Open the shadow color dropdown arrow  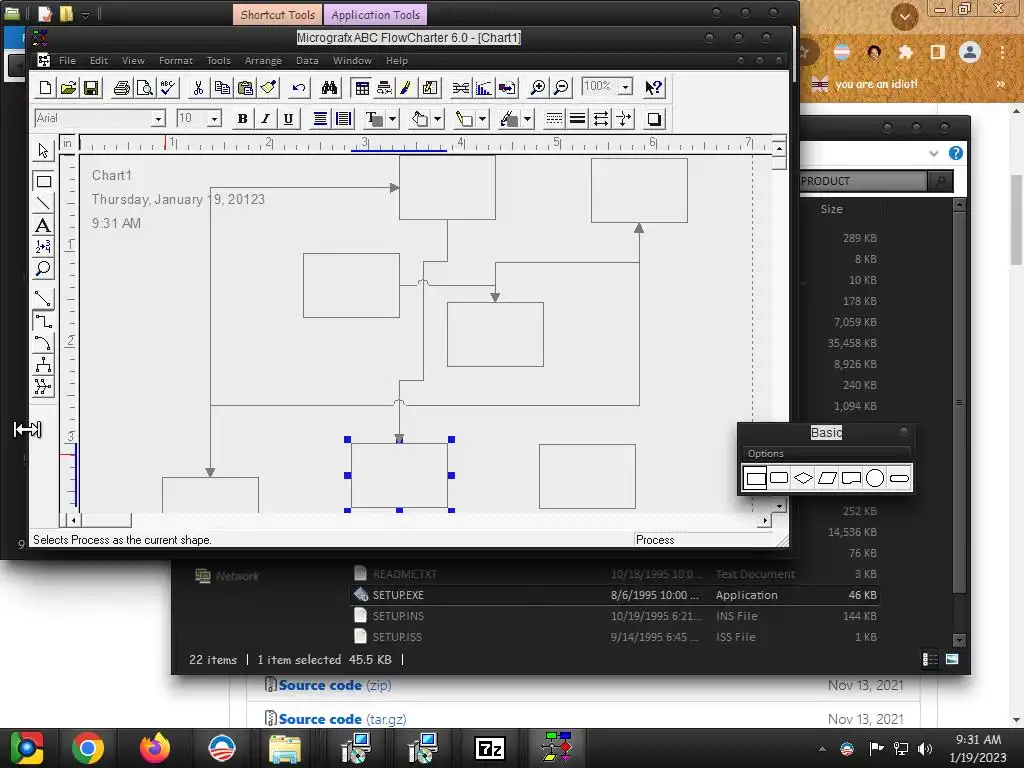[527, 119]
